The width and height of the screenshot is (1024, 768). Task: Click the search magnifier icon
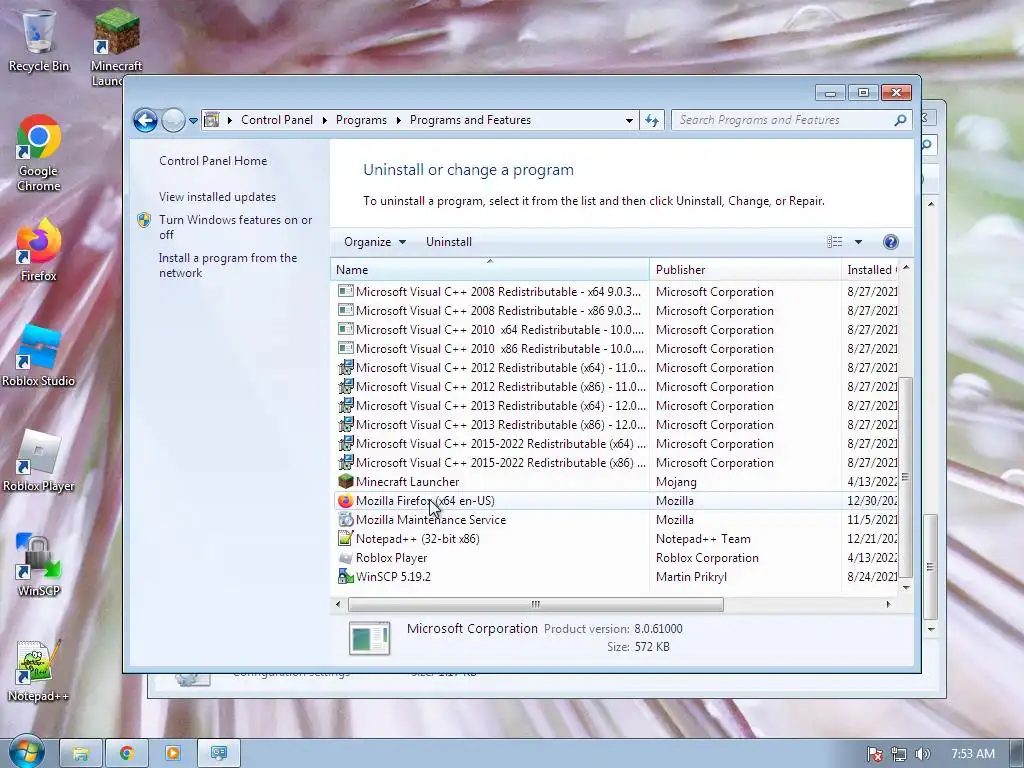pyautogui.click(x=900, y=120)
